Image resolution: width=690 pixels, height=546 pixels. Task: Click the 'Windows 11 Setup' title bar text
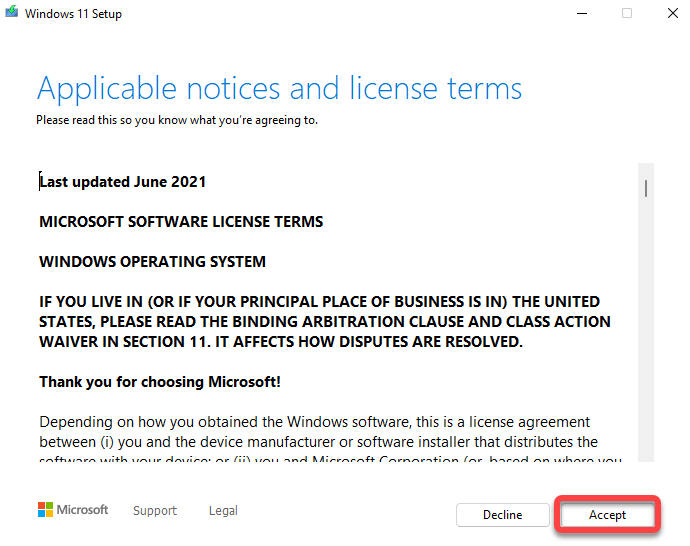point(73,14)
